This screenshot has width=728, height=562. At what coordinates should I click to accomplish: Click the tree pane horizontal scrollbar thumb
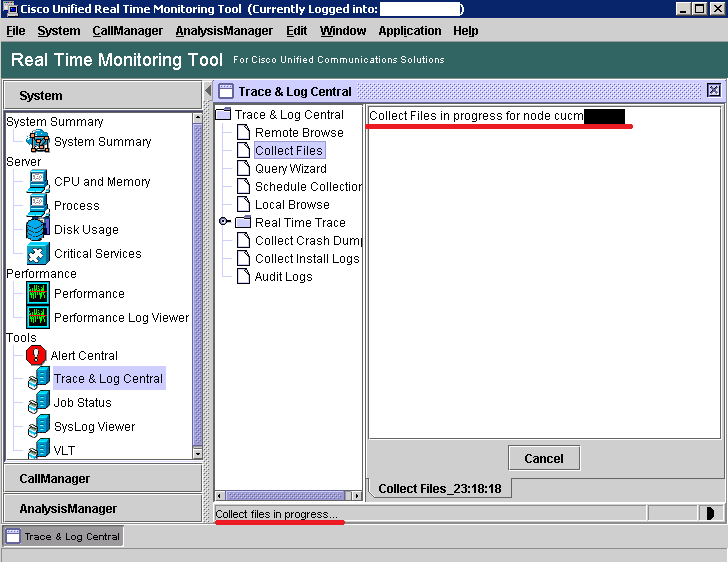(x=285, y=496)
